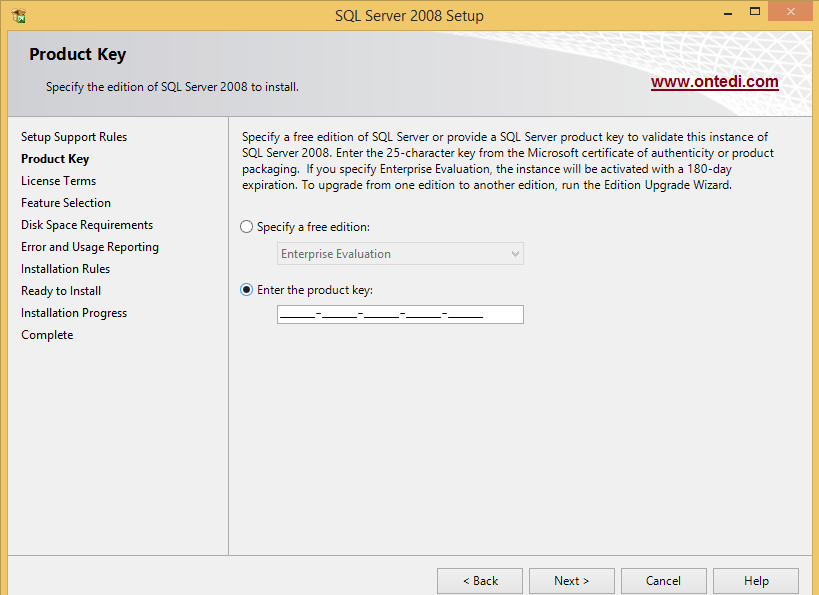Viewport: 819px width, 595px height.
Task: Select 'Installation Rules' step in sidebar
Action: pos(66,269)
